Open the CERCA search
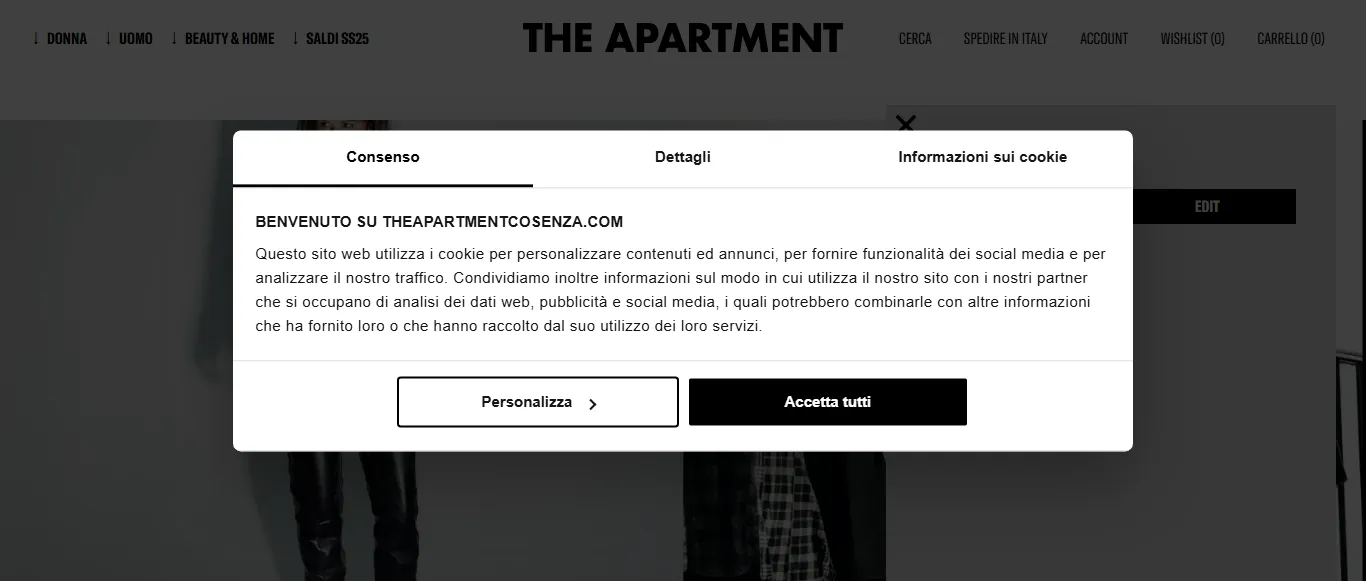 click(914, 38)
